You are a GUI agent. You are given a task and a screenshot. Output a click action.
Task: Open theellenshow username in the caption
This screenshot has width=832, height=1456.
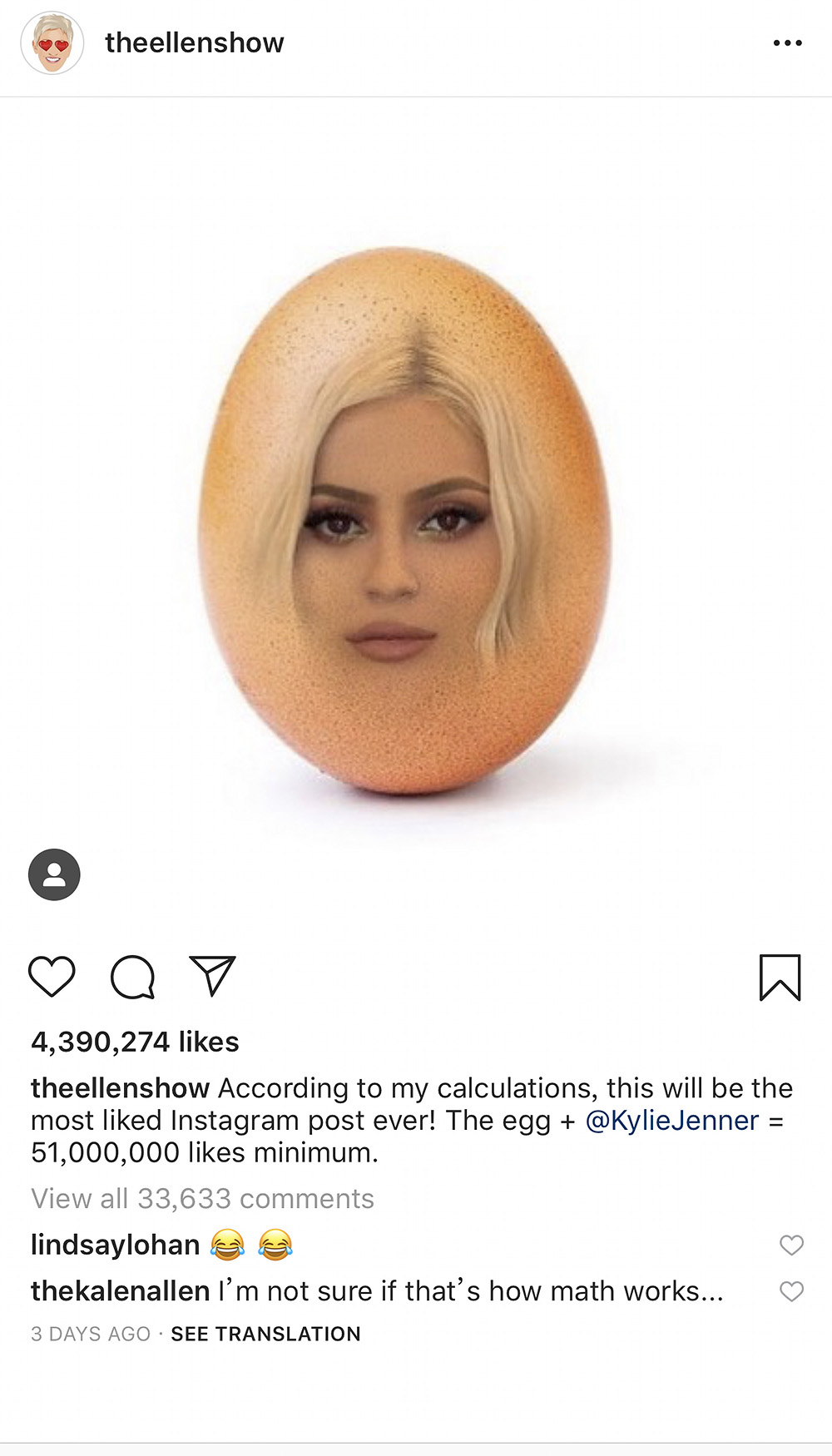pos(120,1088)
